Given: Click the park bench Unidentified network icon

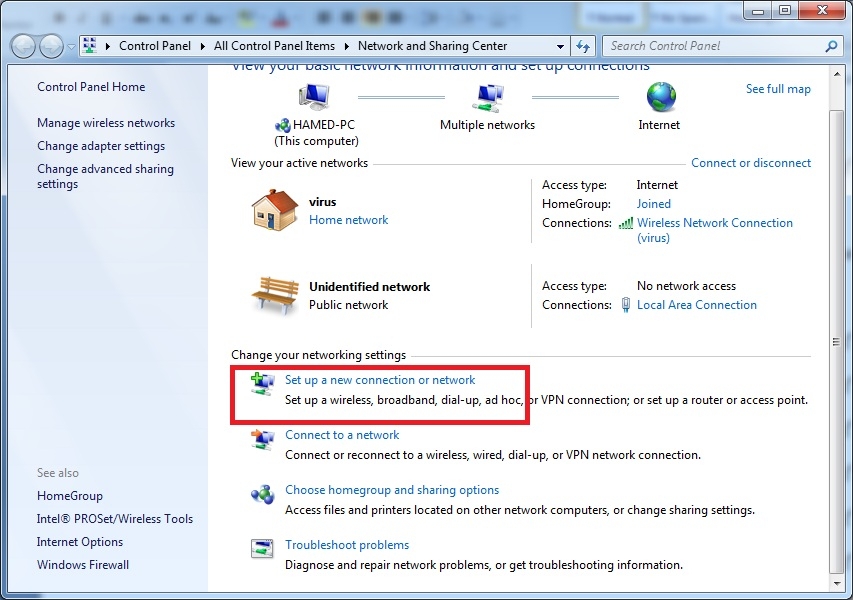Looking at the screenshot, I should [275, 295].
